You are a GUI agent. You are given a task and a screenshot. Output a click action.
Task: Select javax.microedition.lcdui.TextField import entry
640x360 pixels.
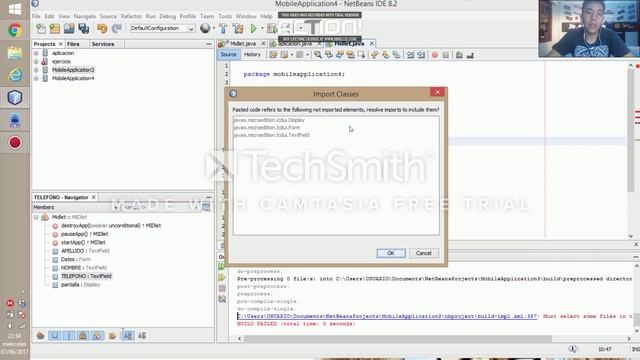pyautogui.click(x=271, y=135)
